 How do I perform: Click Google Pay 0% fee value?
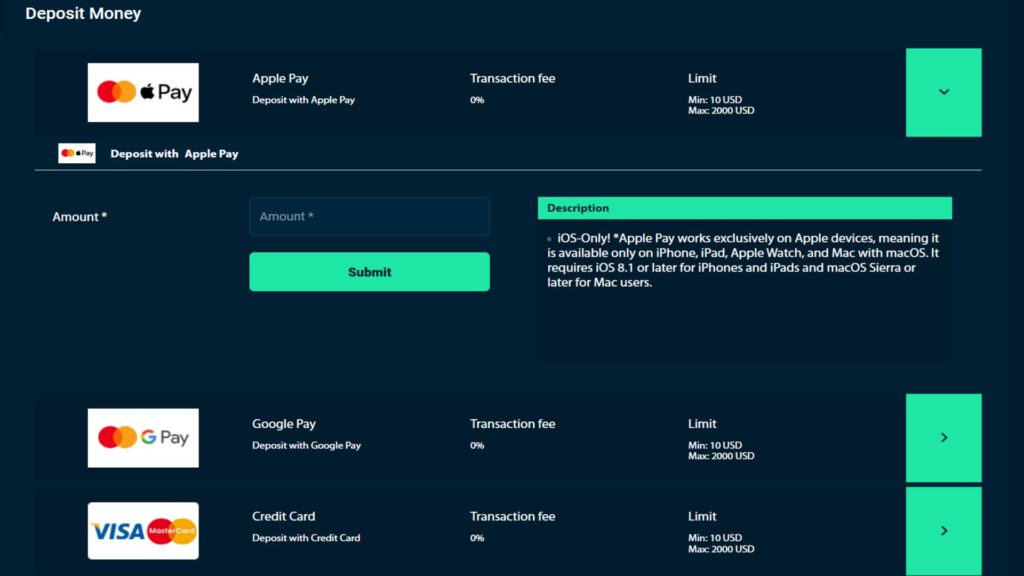(x=477, y=445)
